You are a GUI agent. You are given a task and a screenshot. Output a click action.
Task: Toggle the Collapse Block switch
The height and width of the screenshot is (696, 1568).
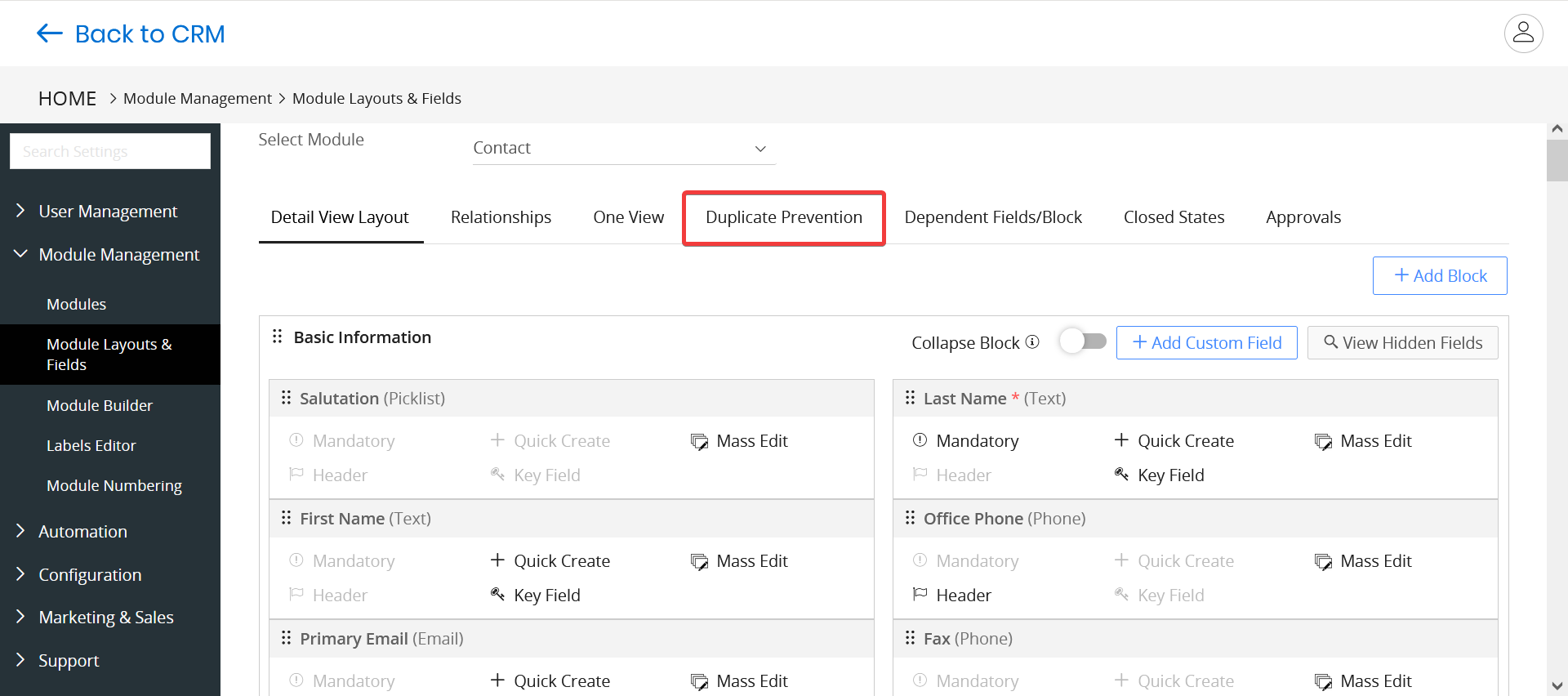click(x=1083, y=341)
